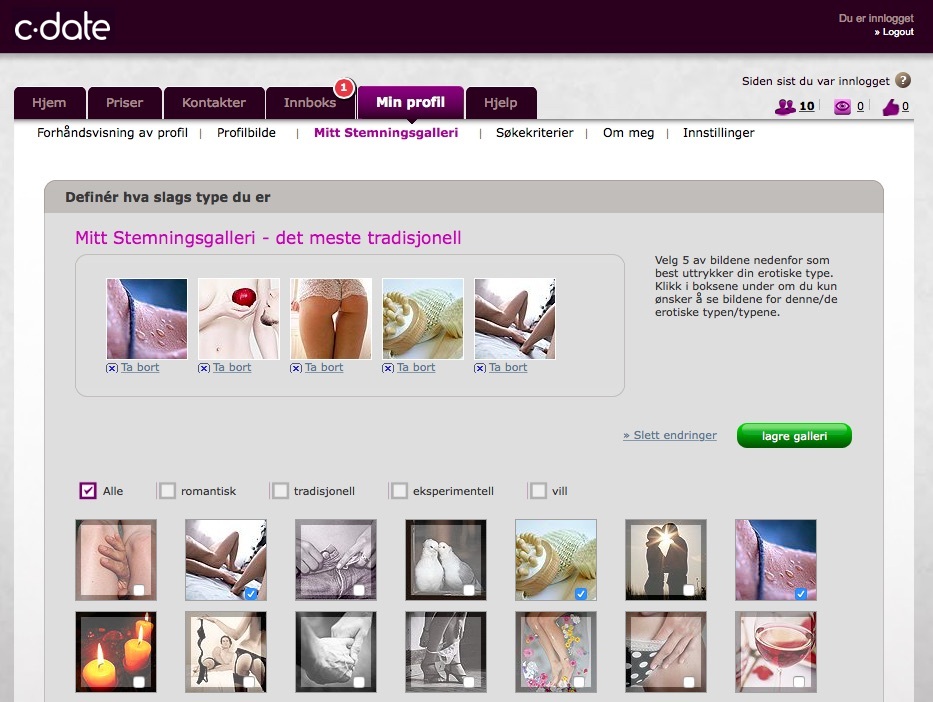Select the two white doves thumbnail
Screen dimensions: 933x702
click(445, 559)
